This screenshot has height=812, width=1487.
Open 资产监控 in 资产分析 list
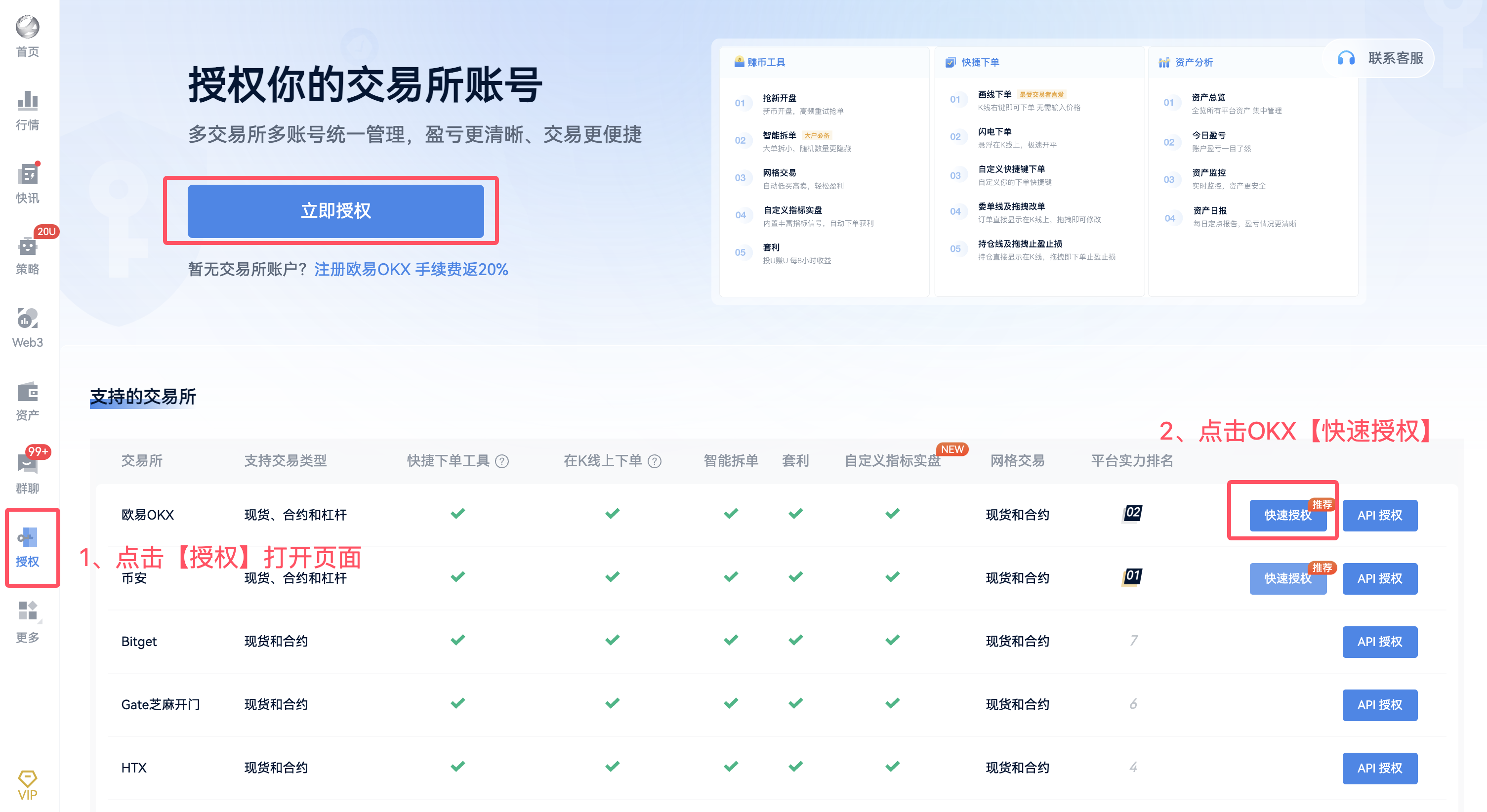coord(1209,173)
